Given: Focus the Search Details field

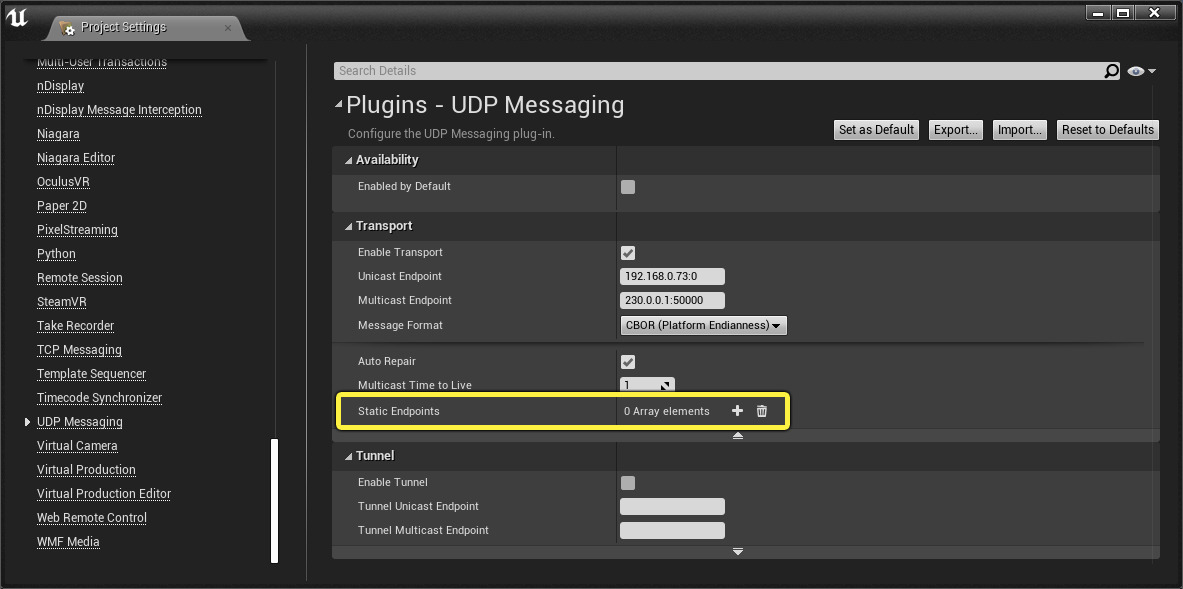Looking at the screenshot, I should pos(719,71).
